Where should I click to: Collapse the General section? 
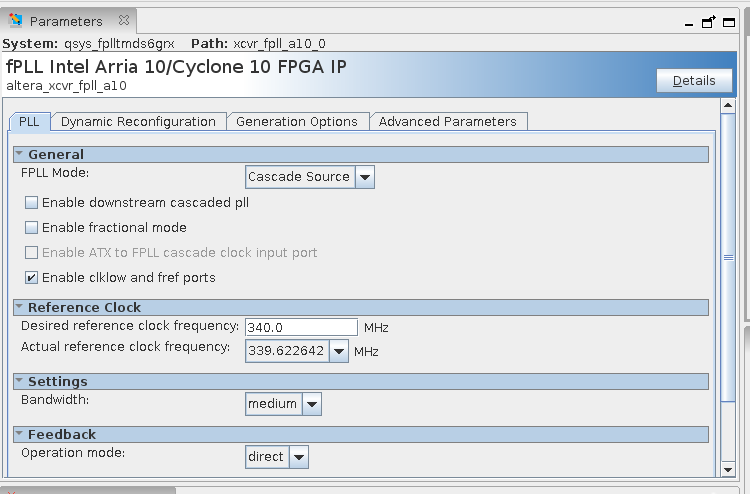coord(19,154)
